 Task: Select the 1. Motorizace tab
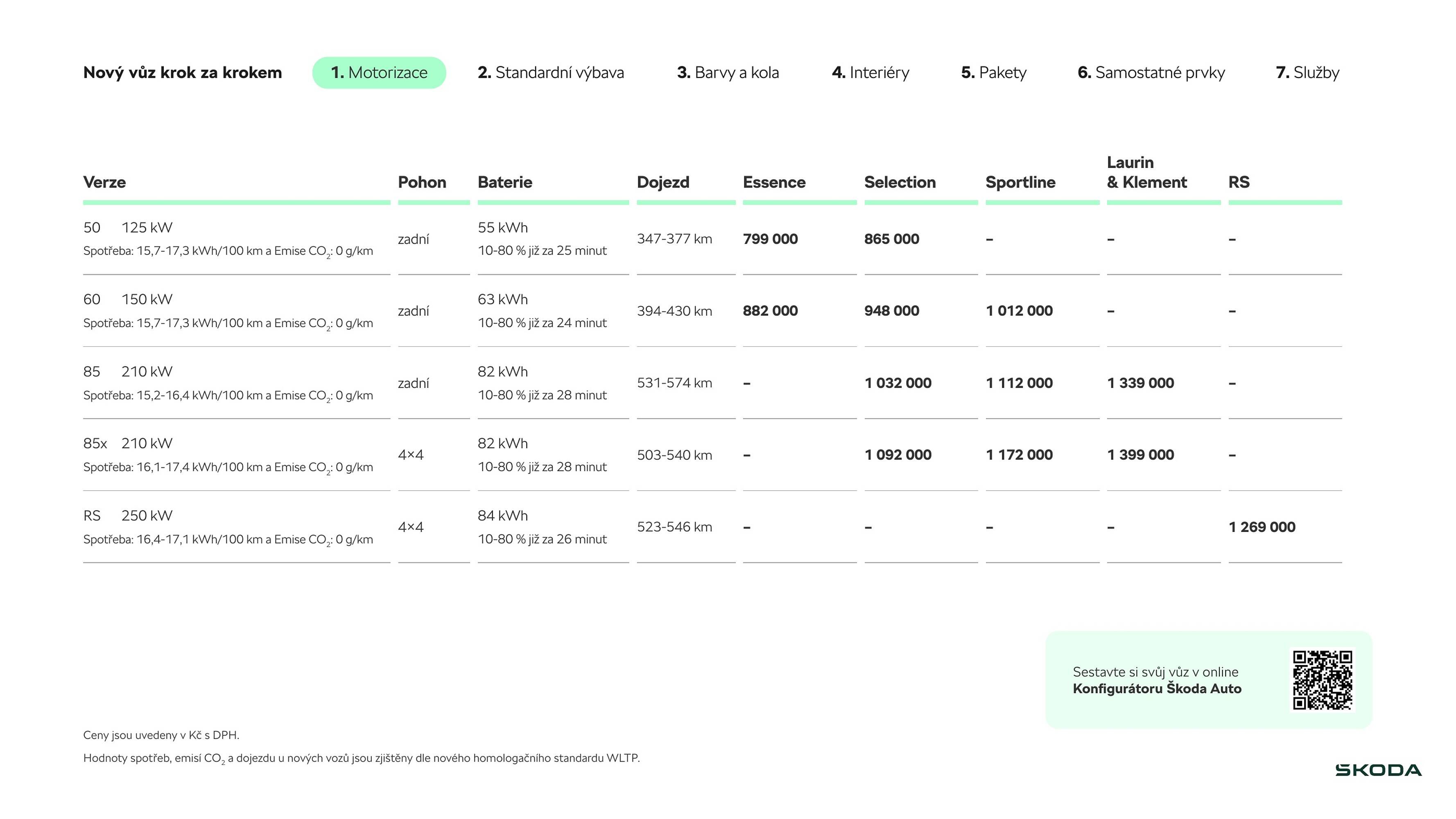379,72
